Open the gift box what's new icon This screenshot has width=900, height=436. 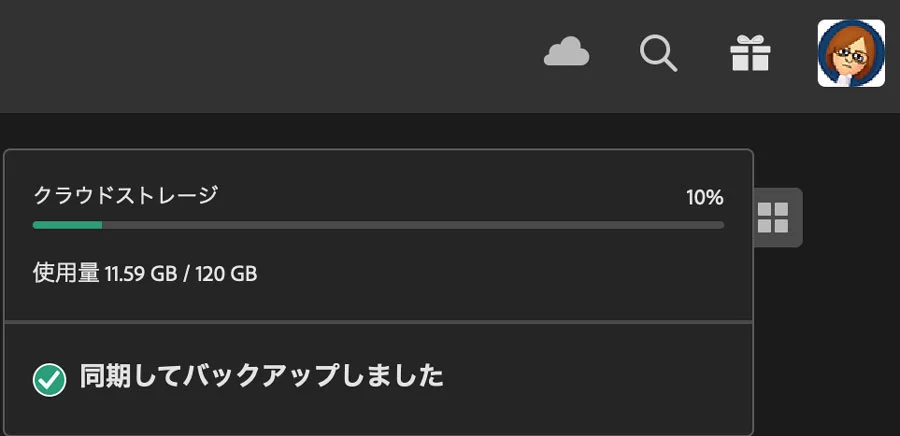coord(750,53)
